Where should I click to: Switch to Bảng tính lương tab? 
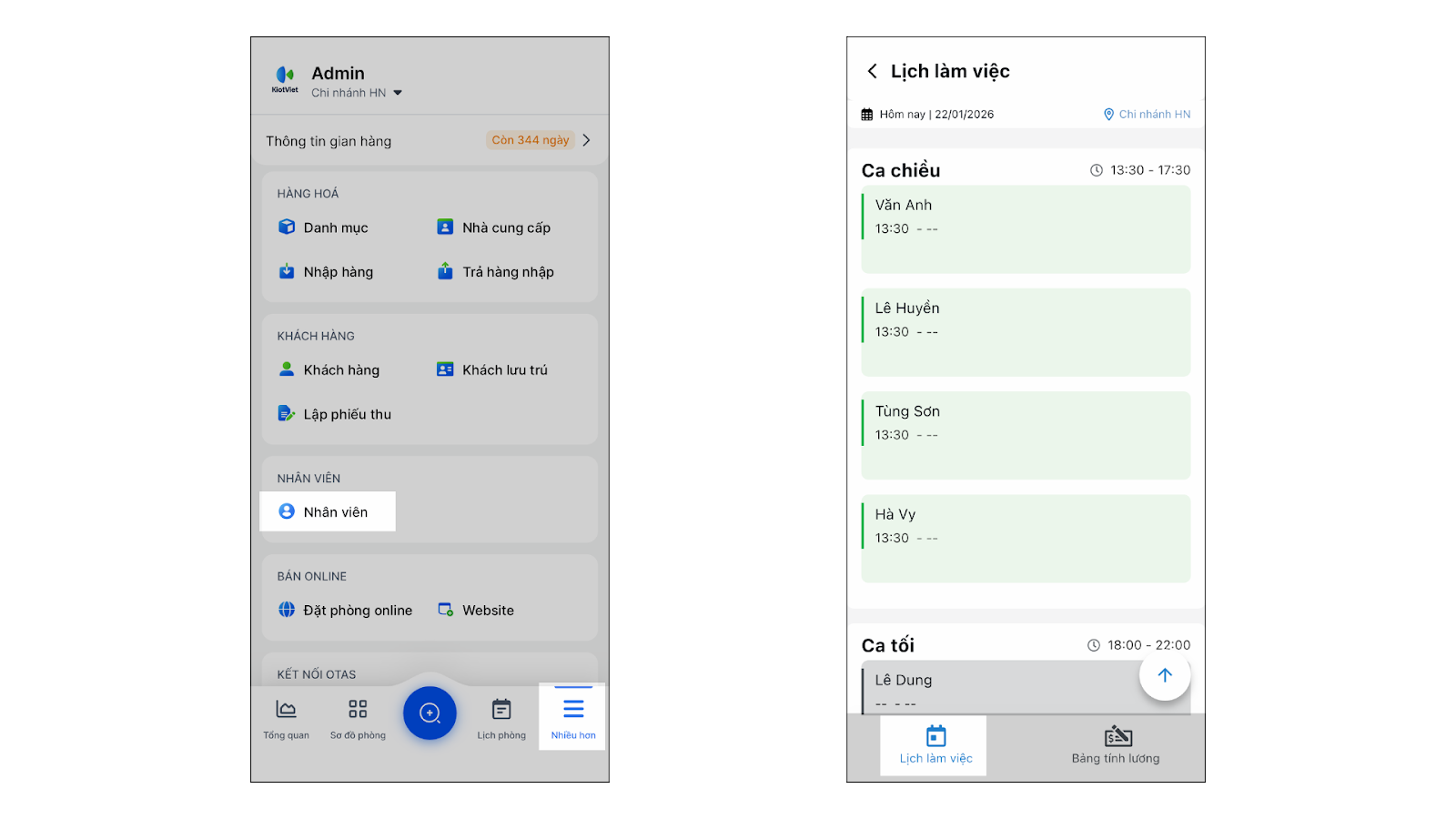point(1116,745)
